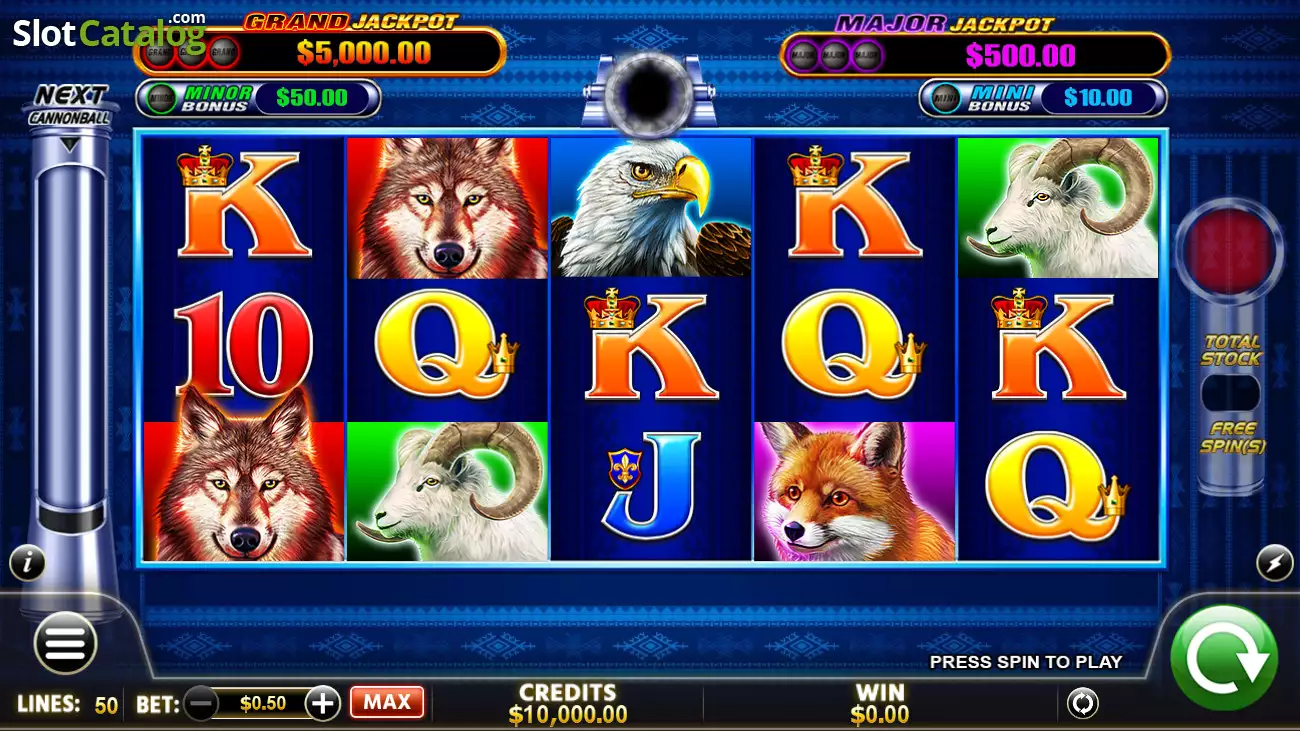The height and width of the screenshot is (731, 1300).
Task: Open the hamburger menu
Action: [66, 643]
